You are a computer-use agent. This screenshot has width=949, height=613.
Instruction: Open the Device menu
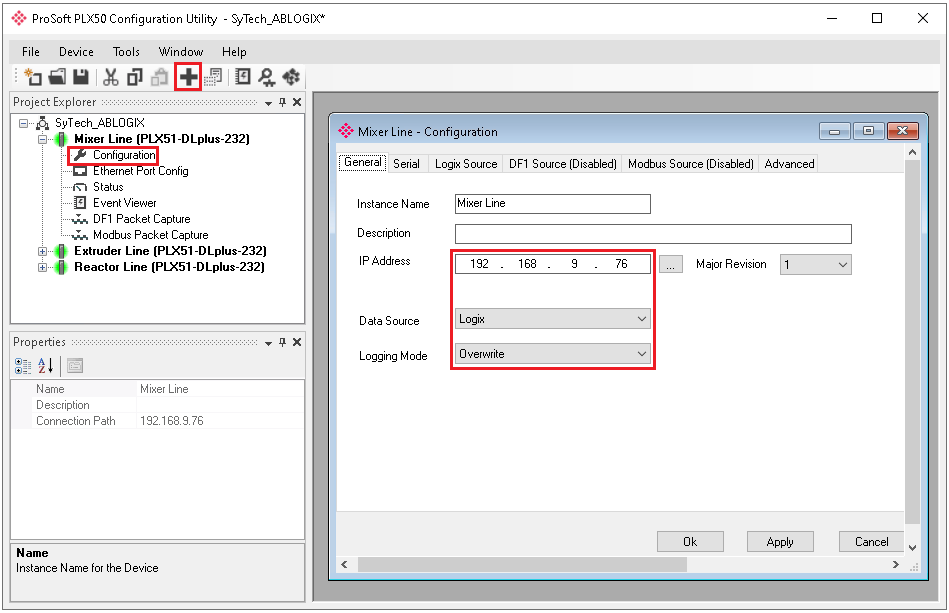[76, 52]
